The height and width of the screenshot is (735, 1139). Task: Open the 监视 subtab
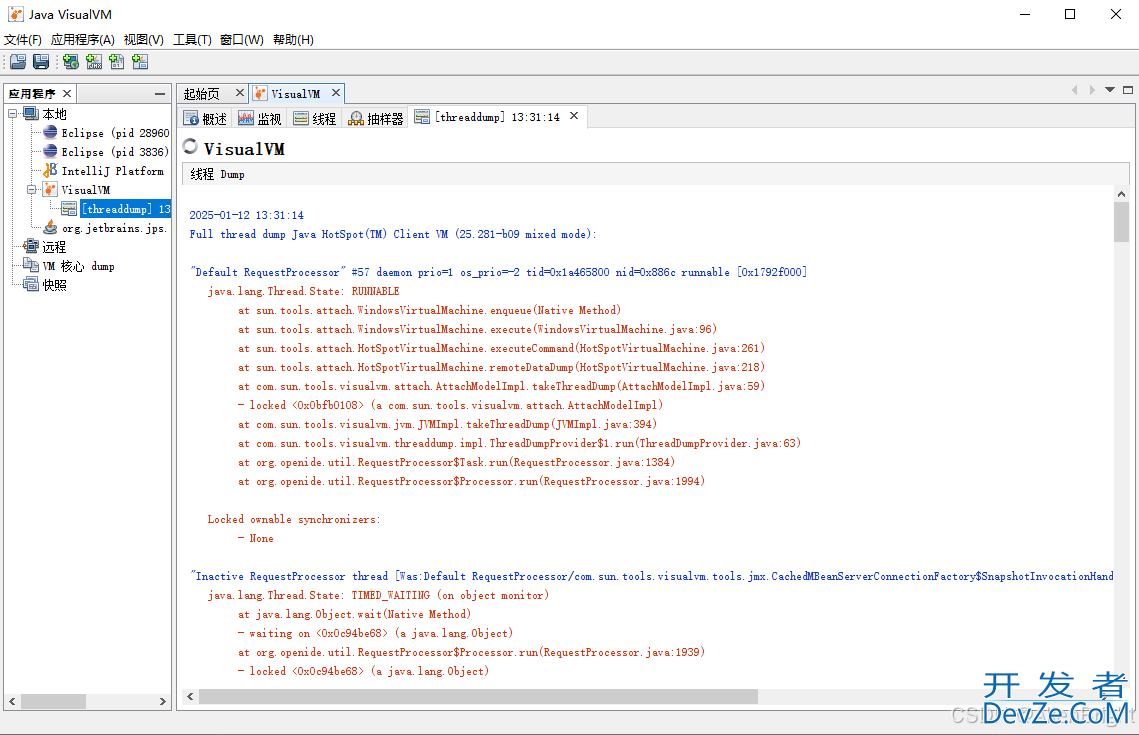tap(259, 118)
